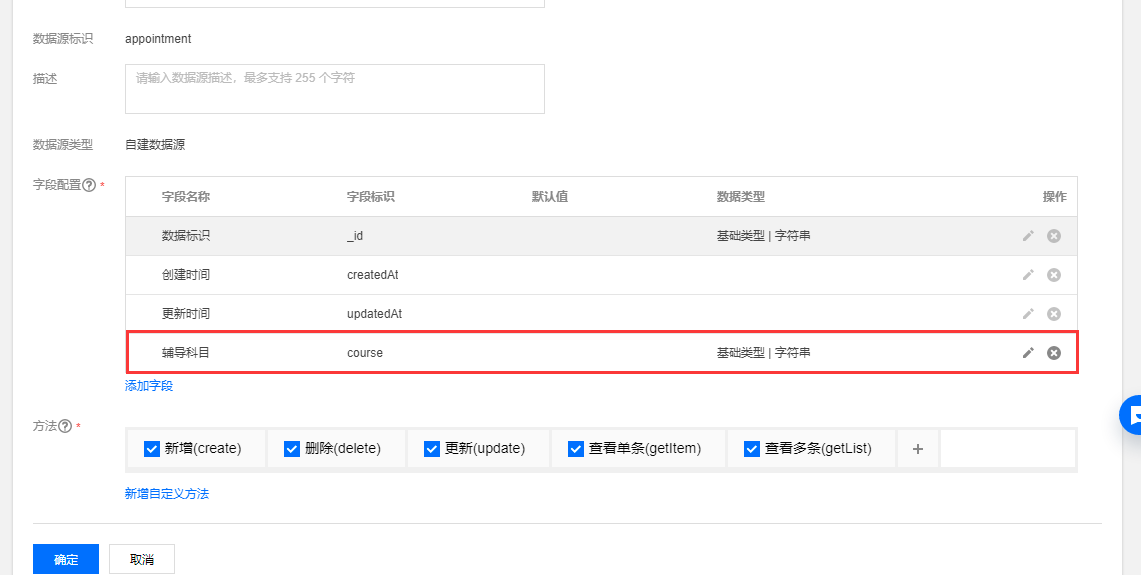Toggle 查看单条(getItem) checkbox

(576, 448)
